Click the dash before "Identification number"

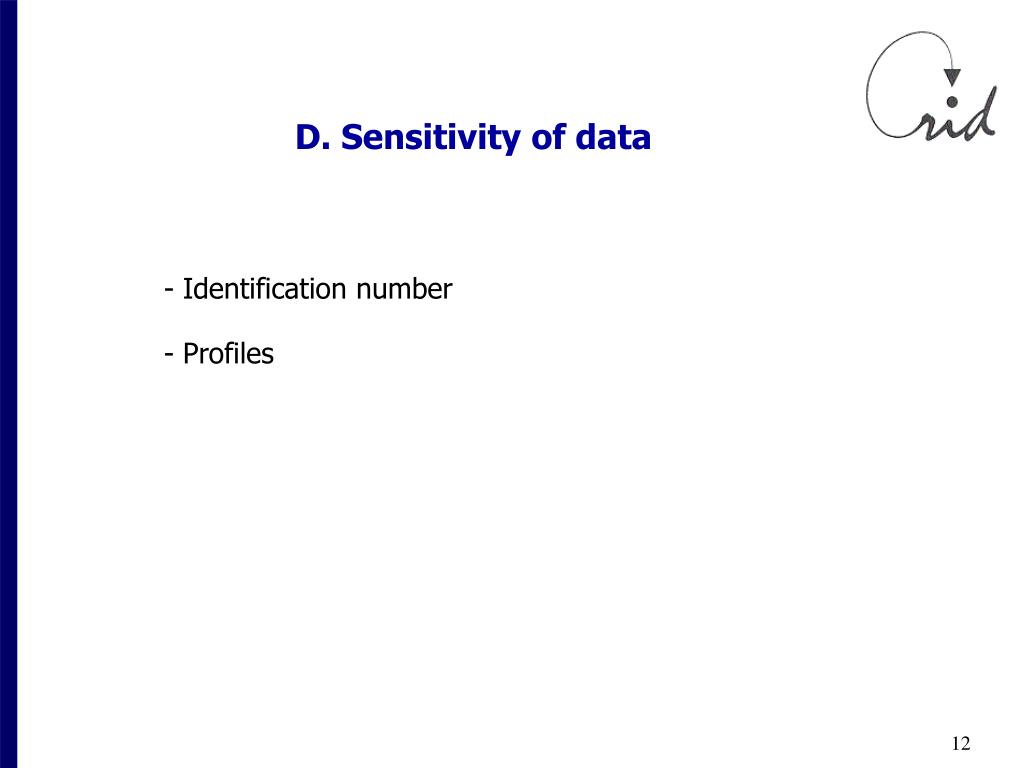coord(169,290)
